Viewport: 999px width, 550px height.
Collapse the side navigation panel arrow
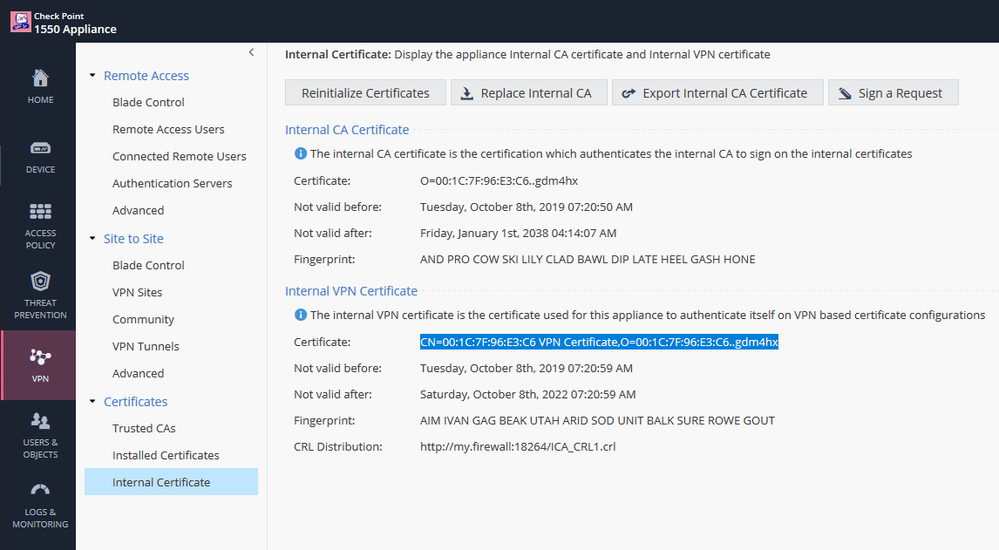tap(251, 52)
